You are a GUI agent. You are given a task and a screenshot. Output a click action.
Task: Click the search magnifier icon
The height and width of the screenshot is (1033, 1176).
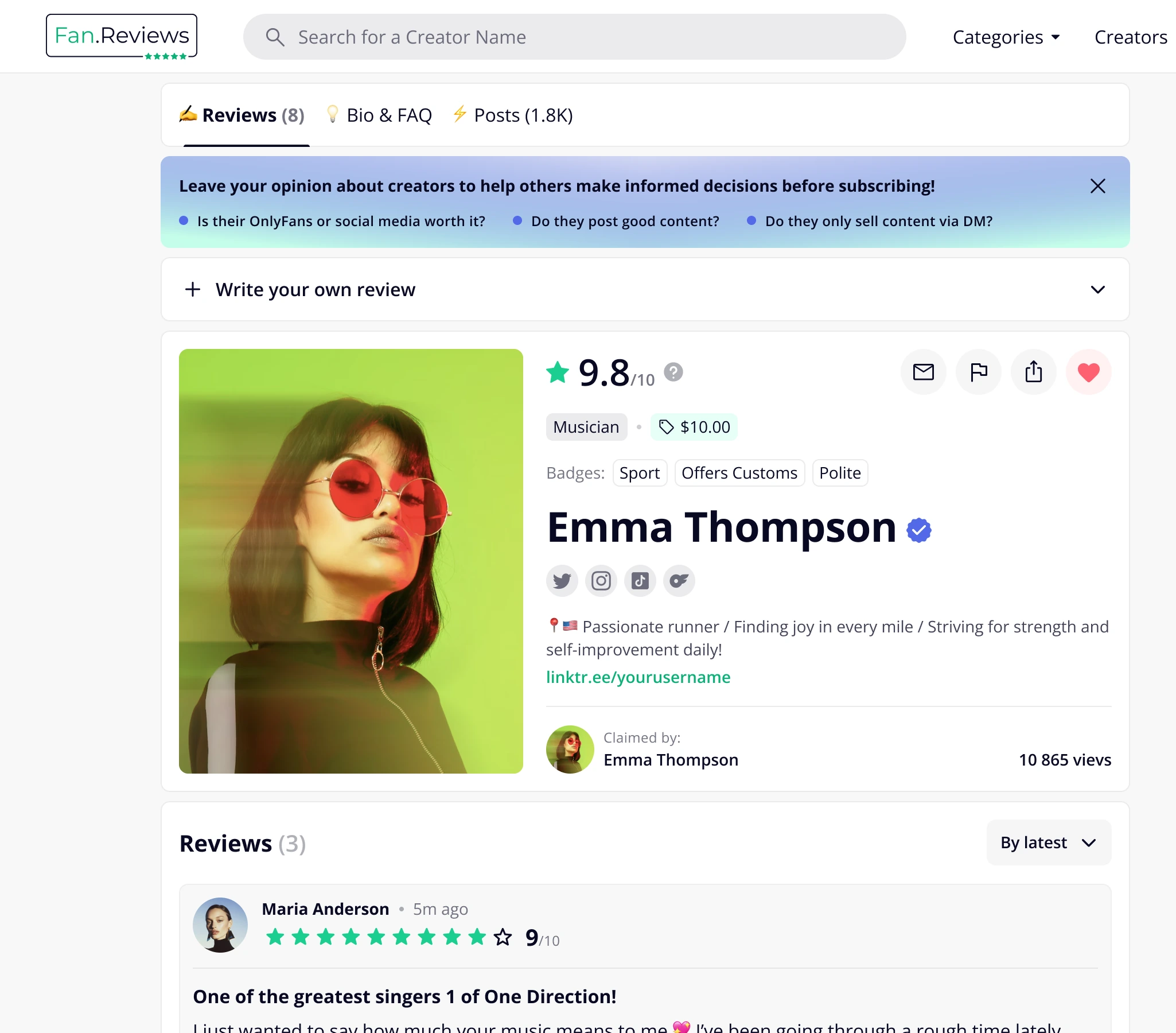pos(275,37)
